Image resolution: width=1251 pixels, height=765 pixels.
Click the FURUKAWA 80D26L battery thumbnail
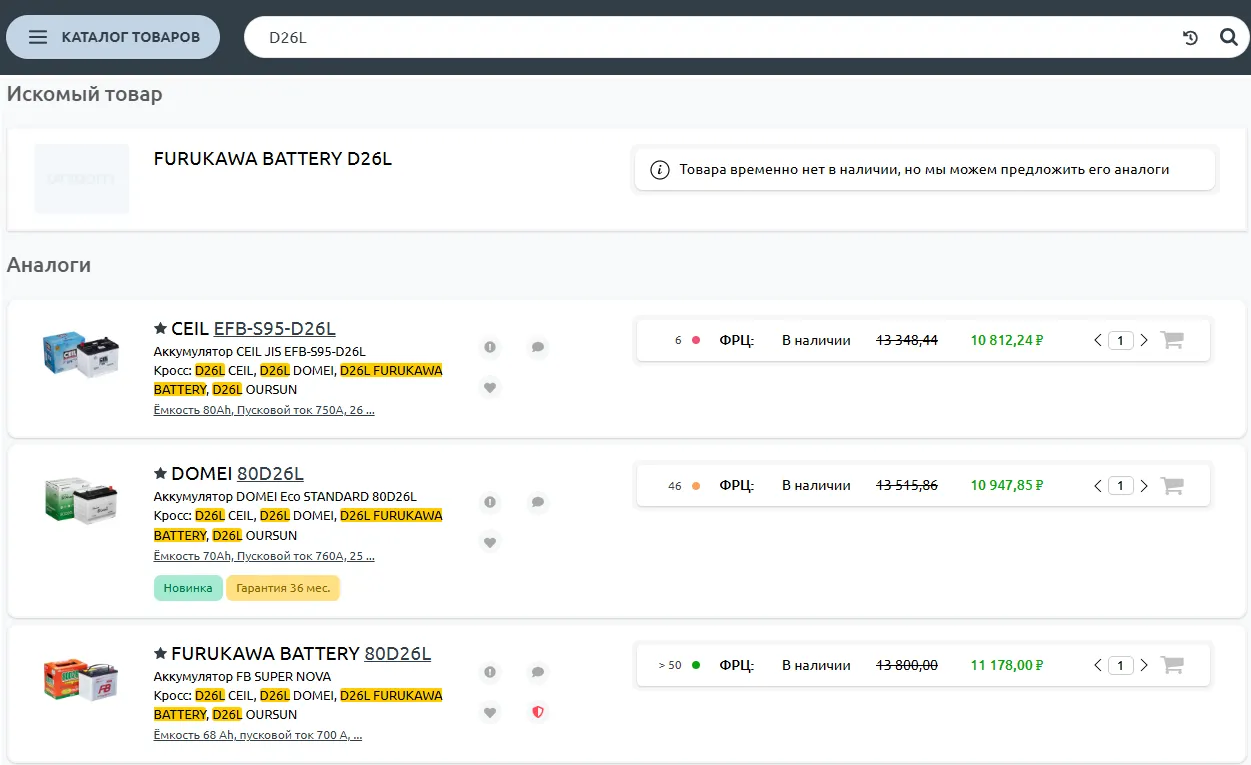[81, 680]
